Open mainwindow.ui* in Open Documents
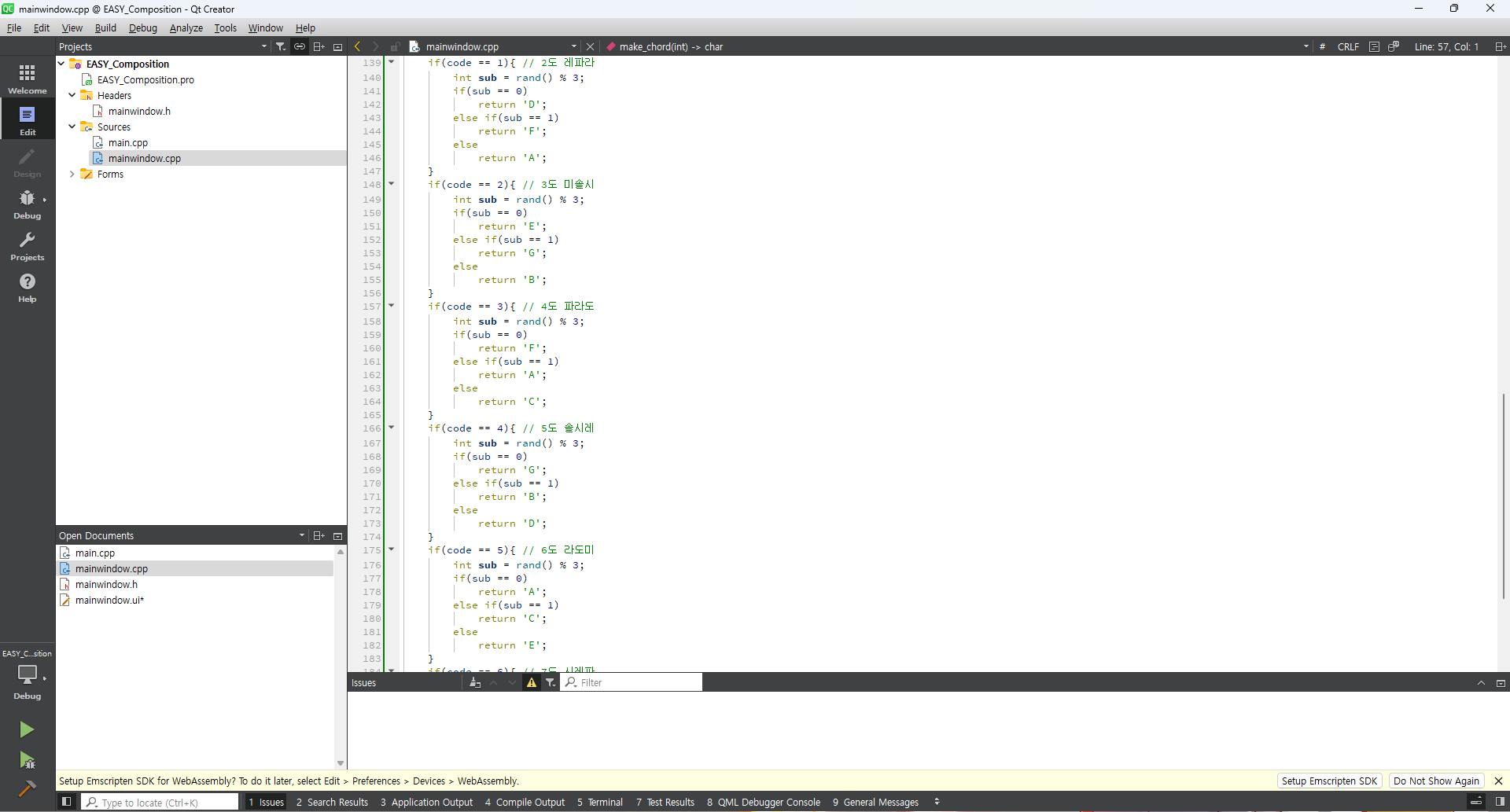The width and height of the screenshot is (1510, 812). pos(109,600)
